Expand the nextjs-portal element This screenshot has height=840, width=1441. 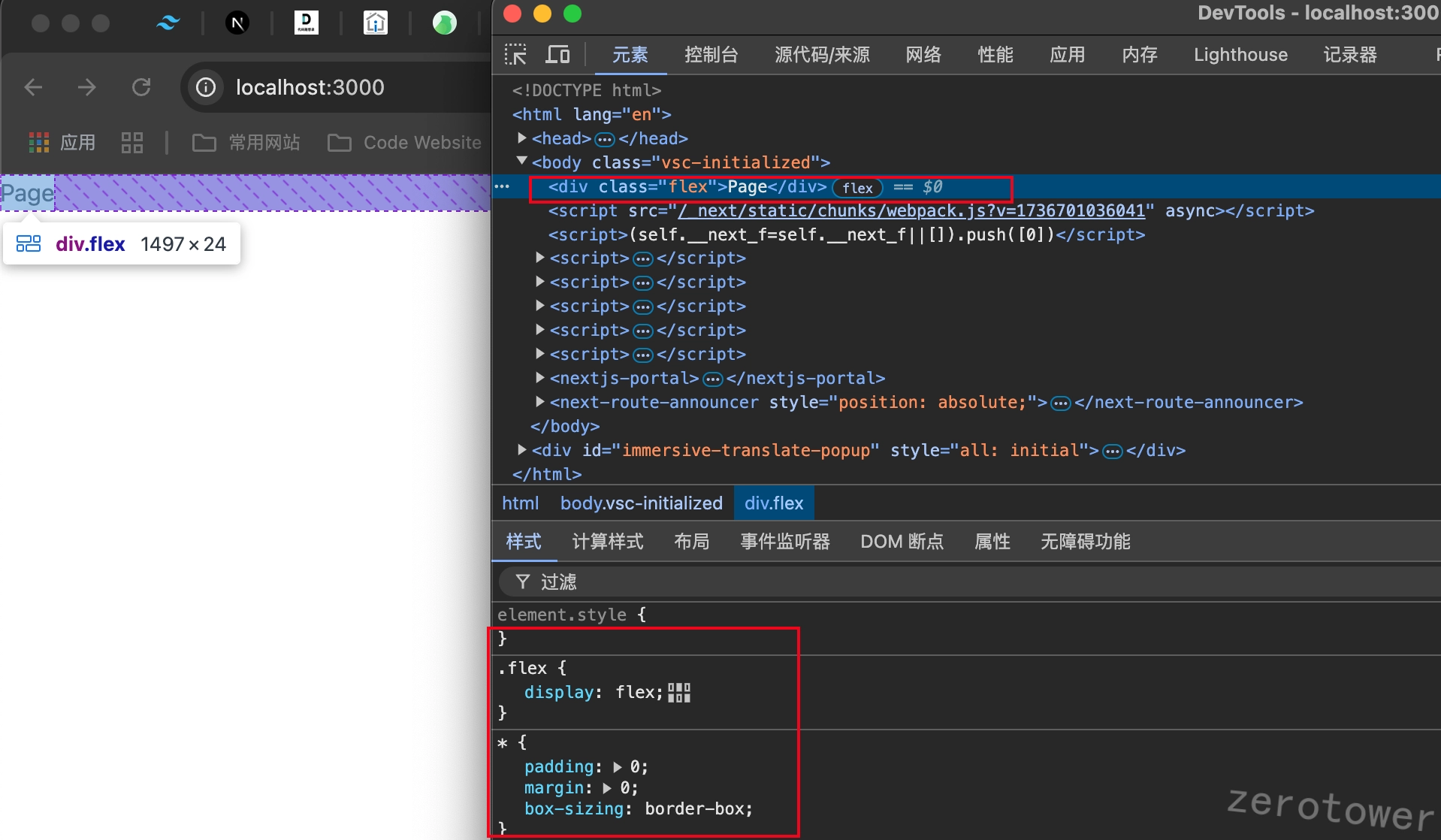tap(539, 378)
